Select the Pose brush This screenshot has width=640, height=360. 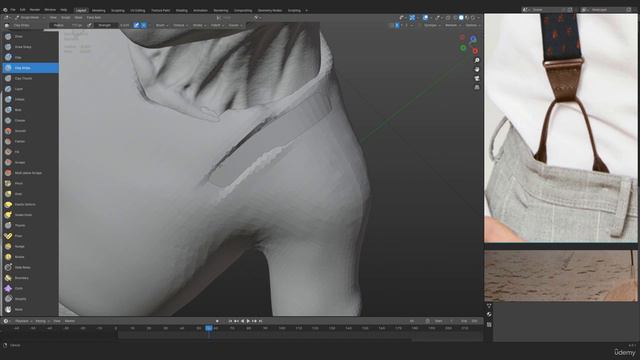point(30,236)
